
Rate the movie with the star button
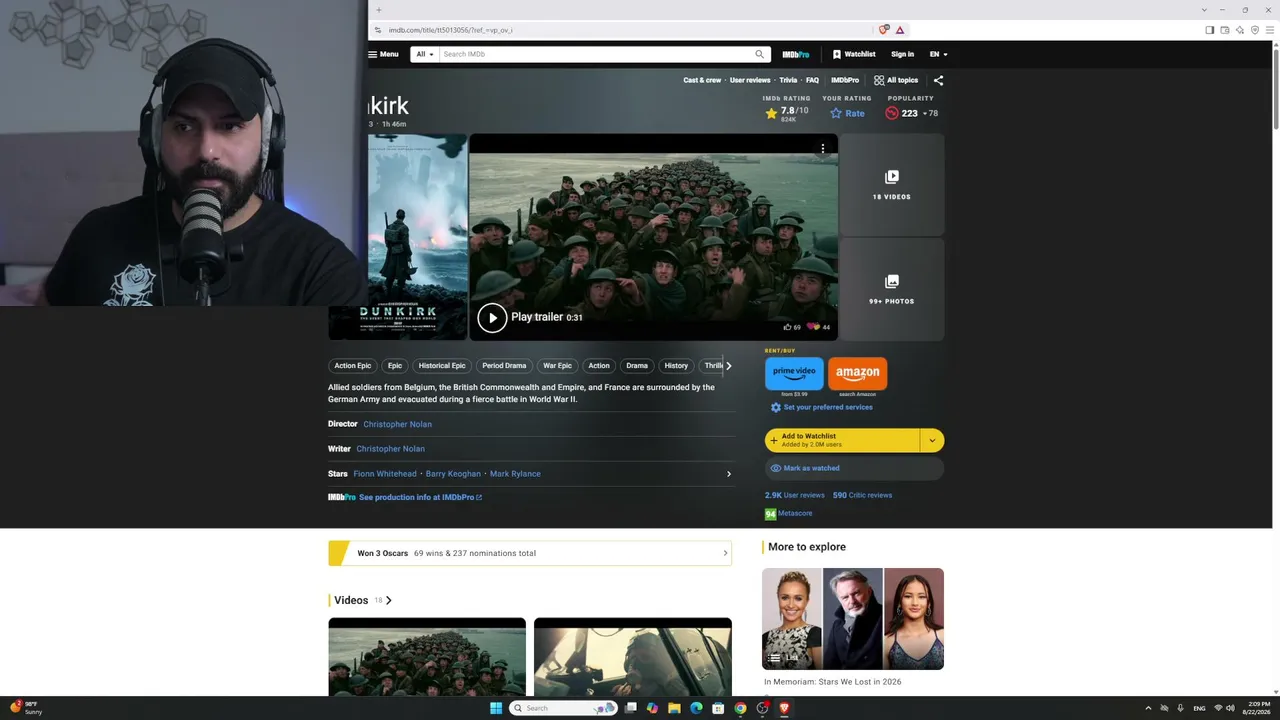point(847,113)
